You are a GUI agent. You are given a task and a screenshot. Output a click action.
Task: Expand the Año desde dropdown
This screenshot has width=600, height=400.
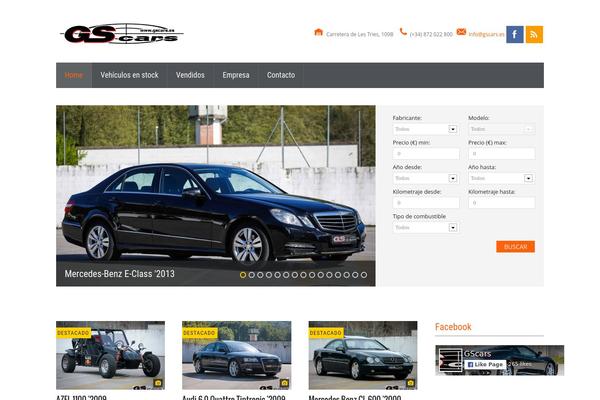point(426,178)
